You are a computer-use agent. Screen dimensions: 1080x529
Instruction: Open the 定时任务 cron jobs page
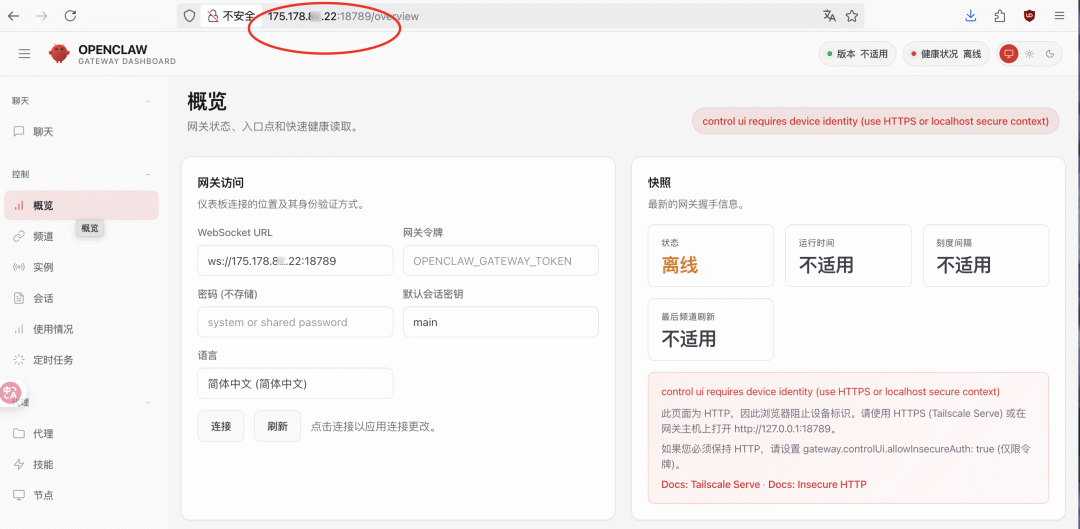tap(81, 360)
